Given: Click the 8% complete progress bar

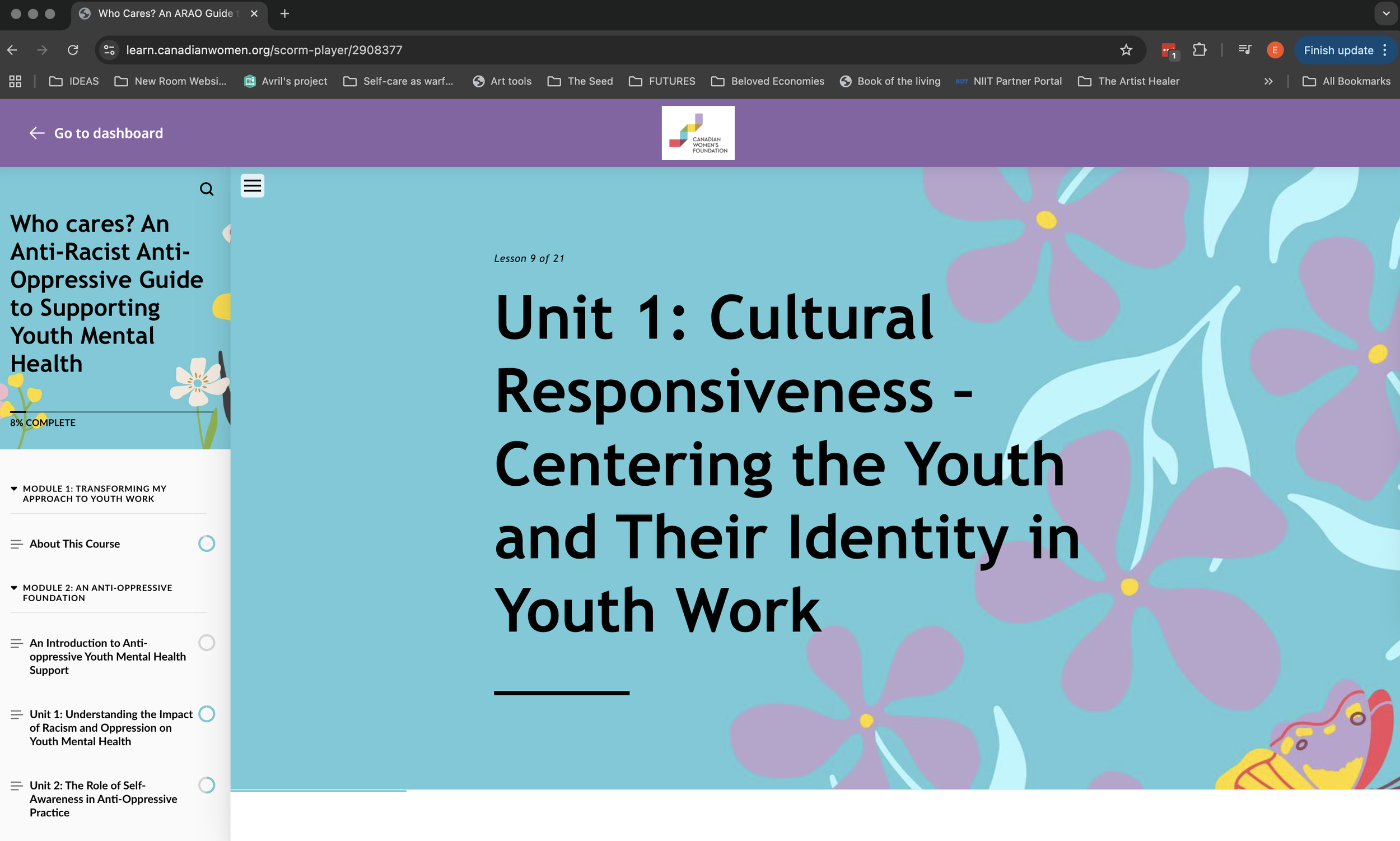Looking at the screenshot, I should (x=111, y=412).
